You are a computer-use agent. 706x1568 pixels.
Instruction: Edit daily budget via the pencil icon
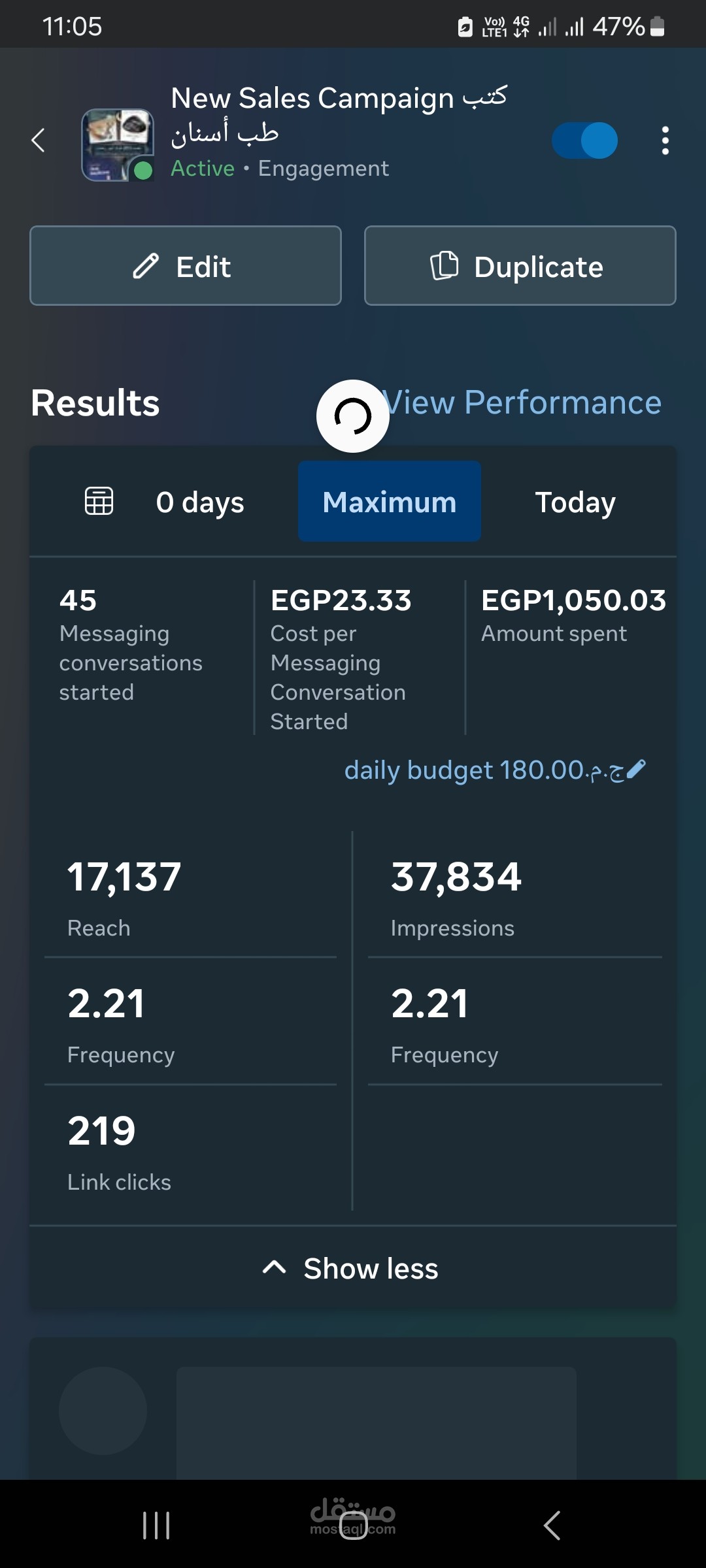tap(635, 770)
